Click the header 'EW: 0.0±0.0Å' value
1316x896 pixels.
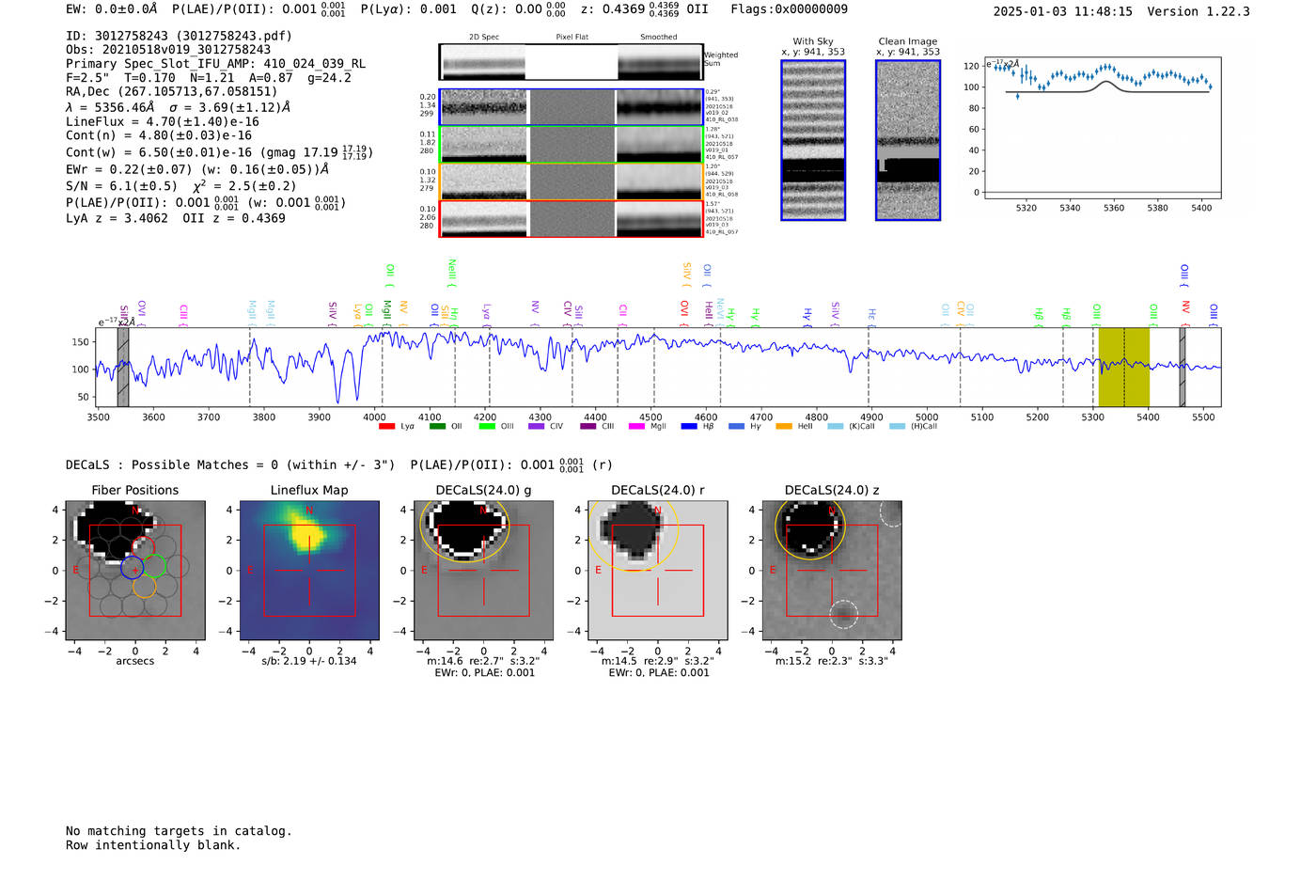pos(112,9)
